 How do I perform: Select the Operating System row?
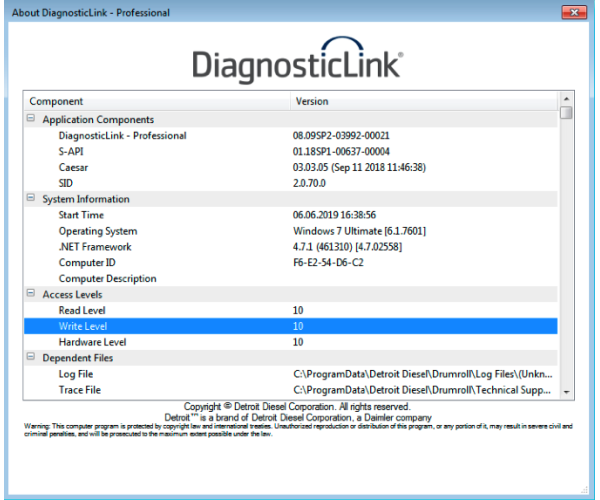[291, 231]
